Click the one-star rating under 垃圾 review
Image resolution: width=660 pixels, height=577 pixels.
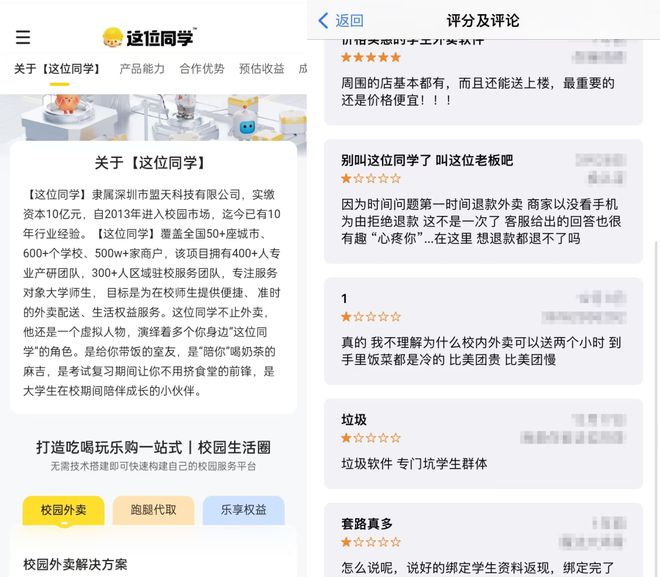click(371, 438)
